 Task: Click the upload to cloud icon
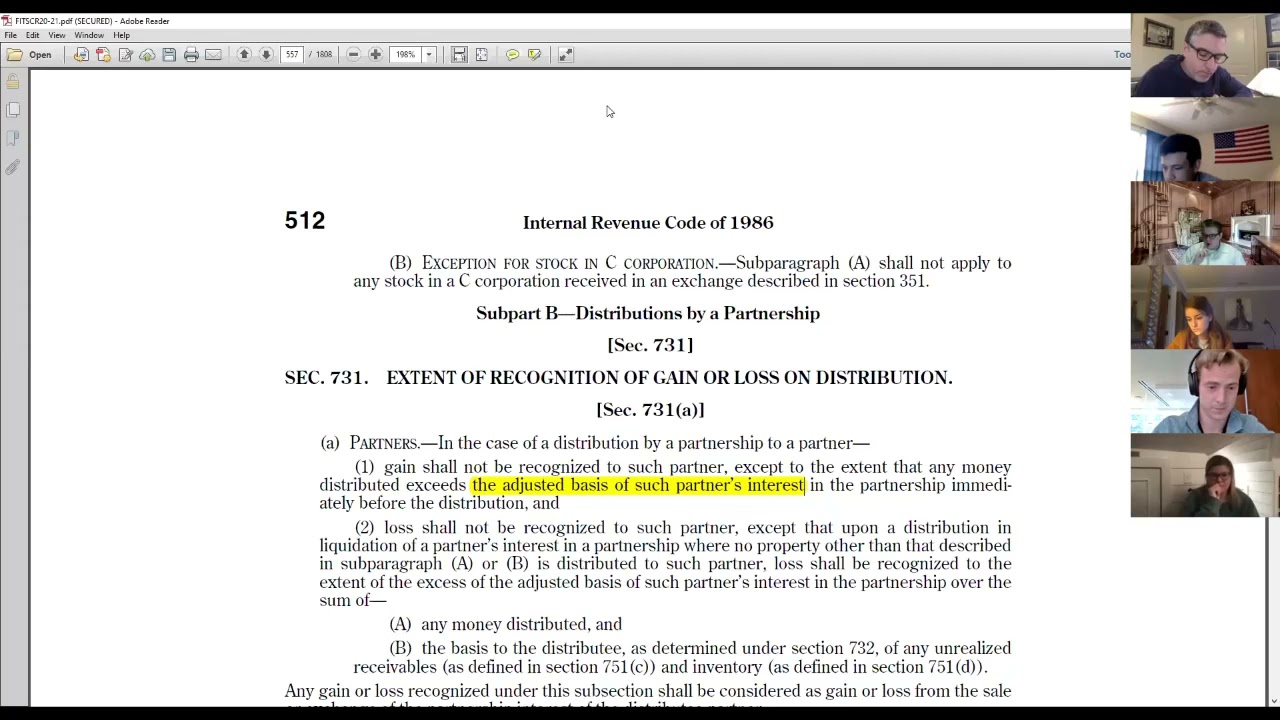pos(147,55)
